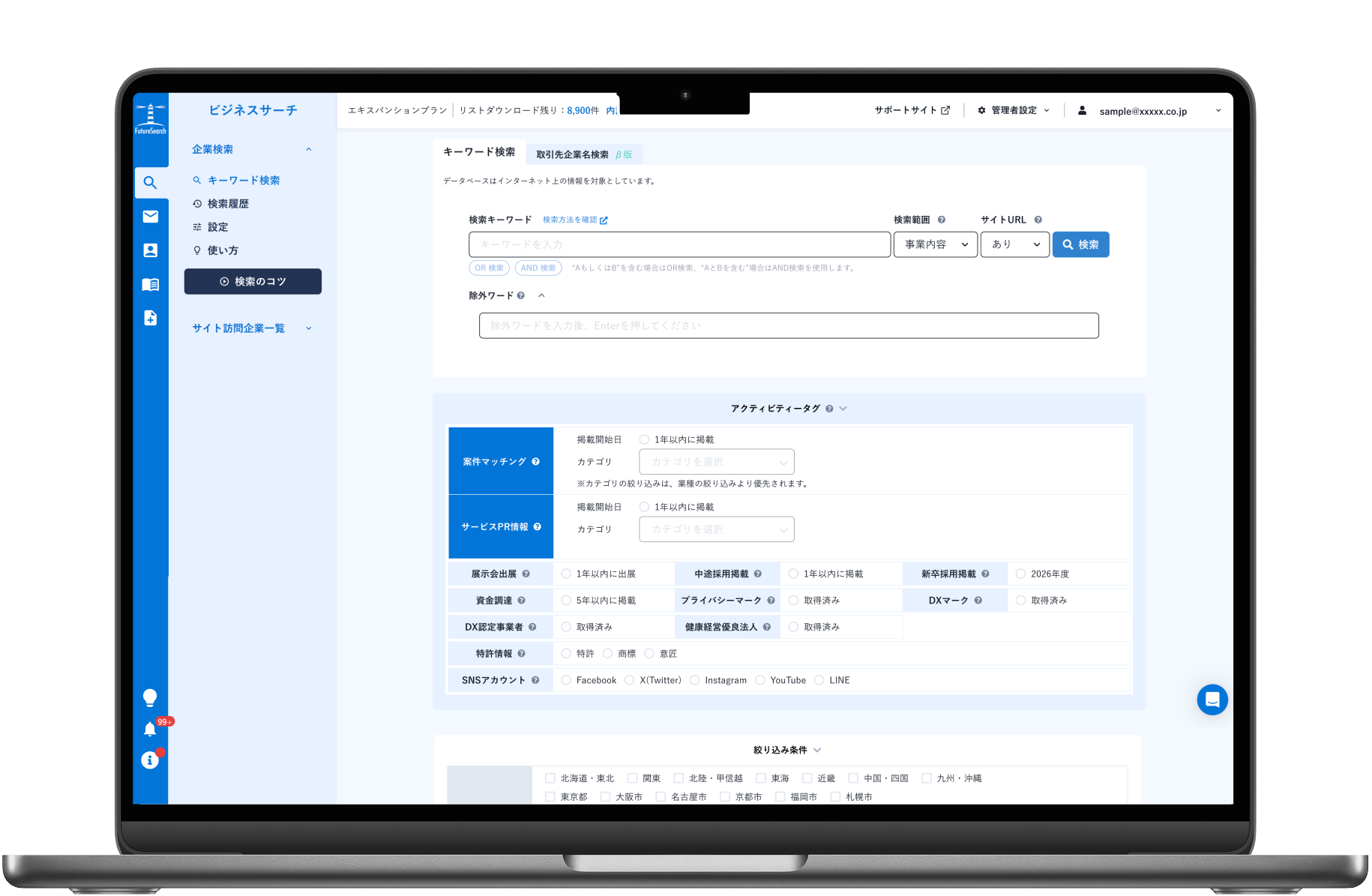Select the search icon in the blue sidebar

click(x=151, y=182)
